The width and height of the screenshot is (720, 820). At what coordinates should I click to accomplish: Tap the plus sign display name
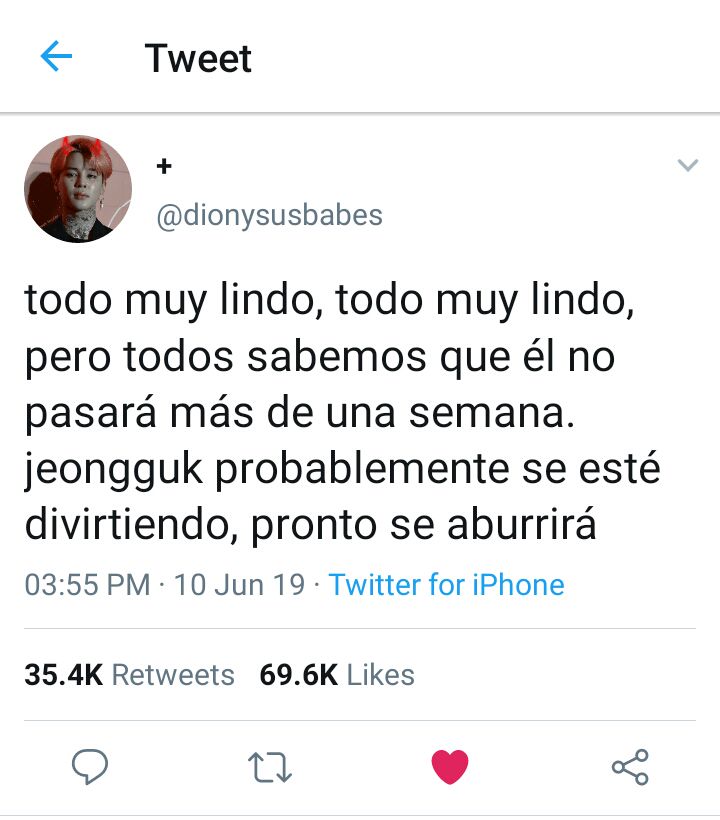pyautogui.click(x=164, y=166)
